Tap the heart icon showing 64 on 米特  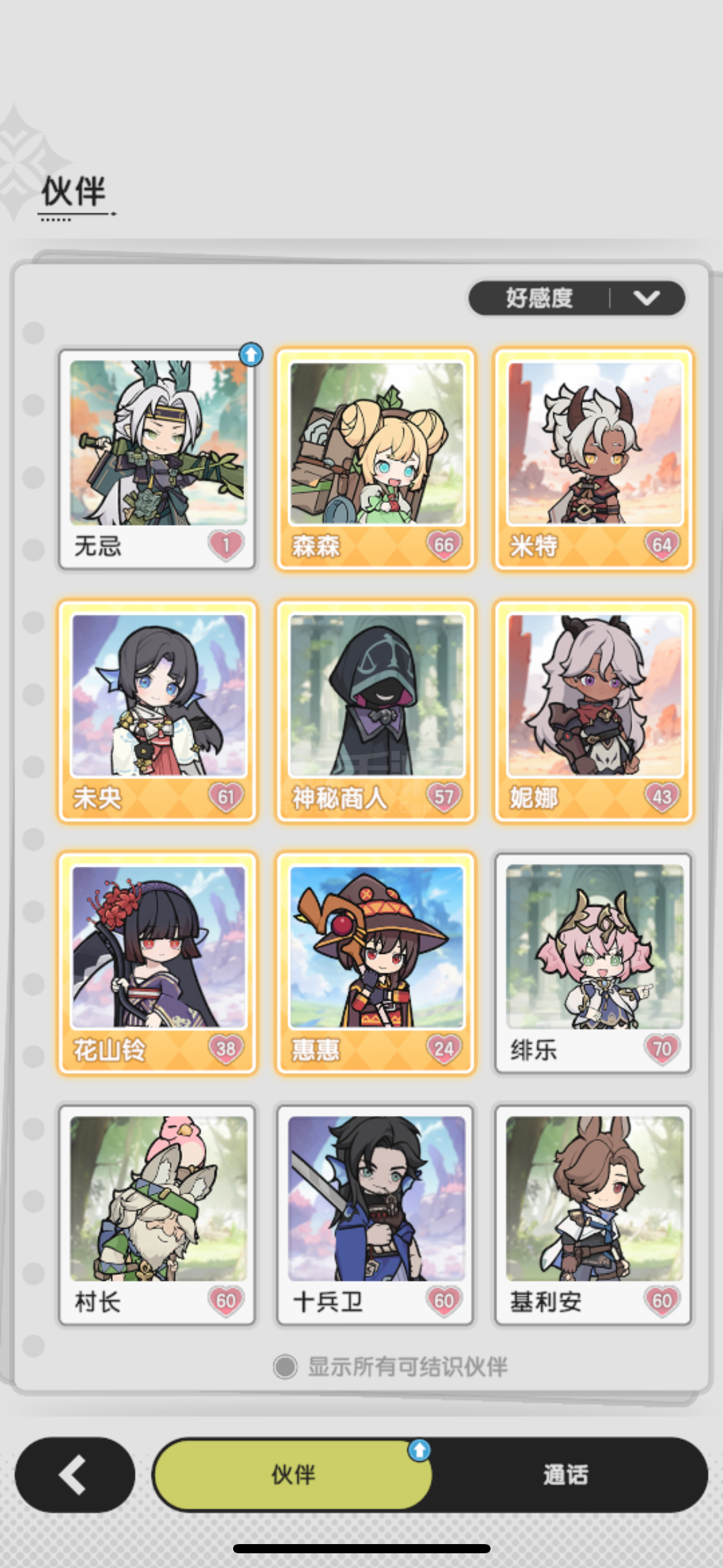[662, 545]
